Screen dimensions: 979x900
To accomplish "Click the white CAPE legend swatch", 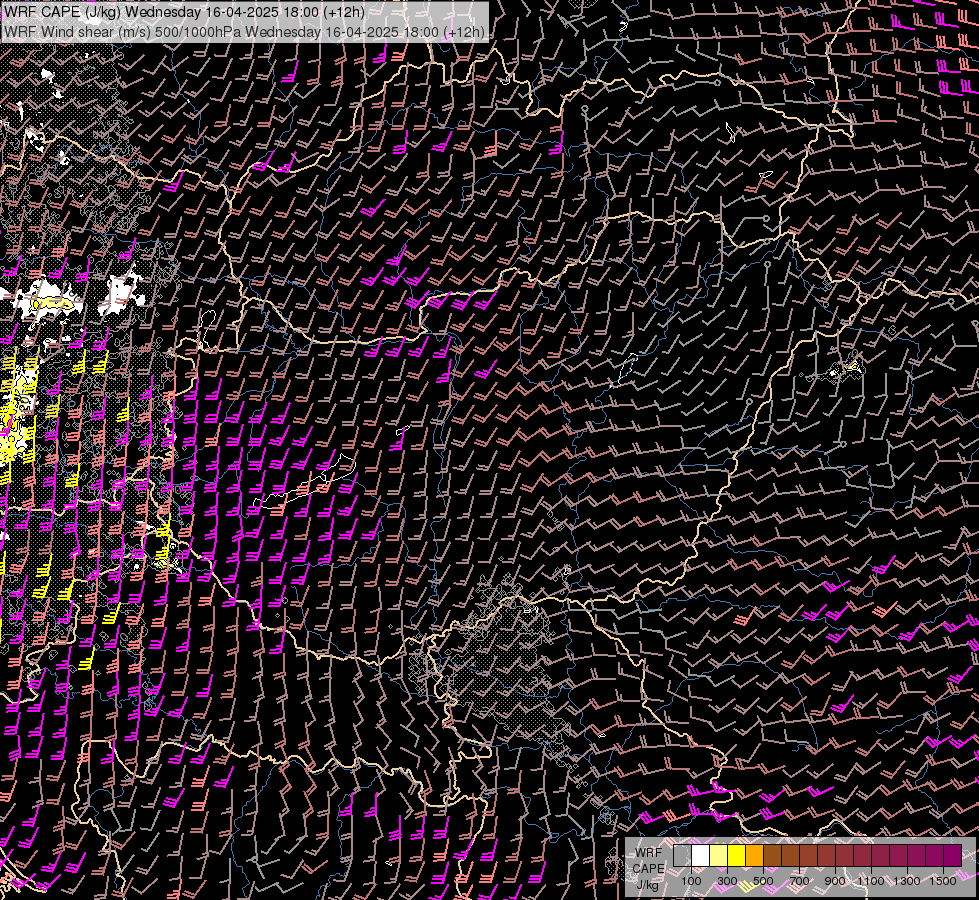I will pos(701,855).
